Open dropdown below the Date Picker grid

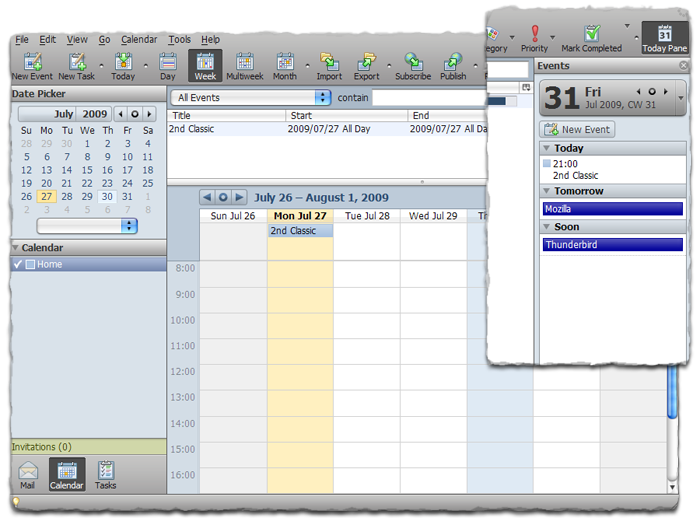pos(87,226)
